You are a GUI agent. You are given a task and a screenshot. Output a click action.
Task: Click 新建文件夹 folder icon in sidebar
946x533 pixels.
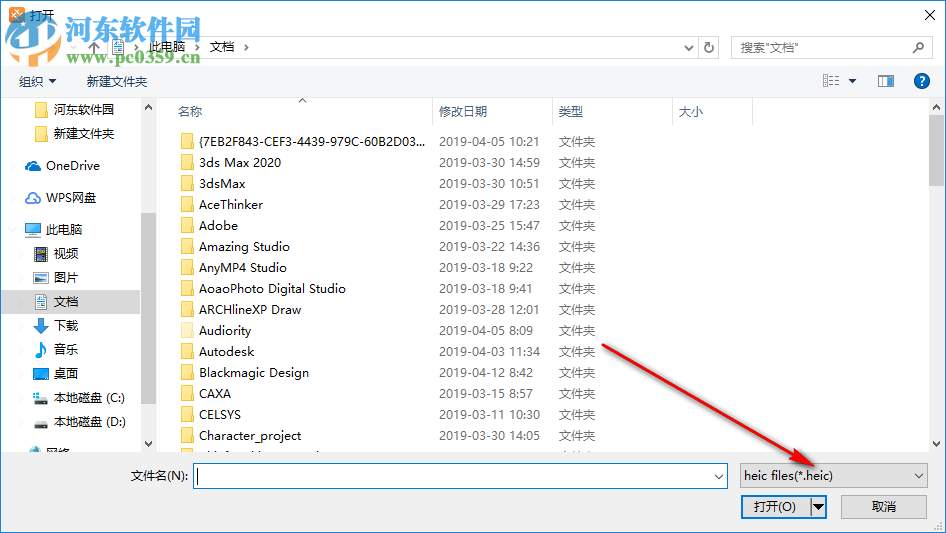[41, 133]
